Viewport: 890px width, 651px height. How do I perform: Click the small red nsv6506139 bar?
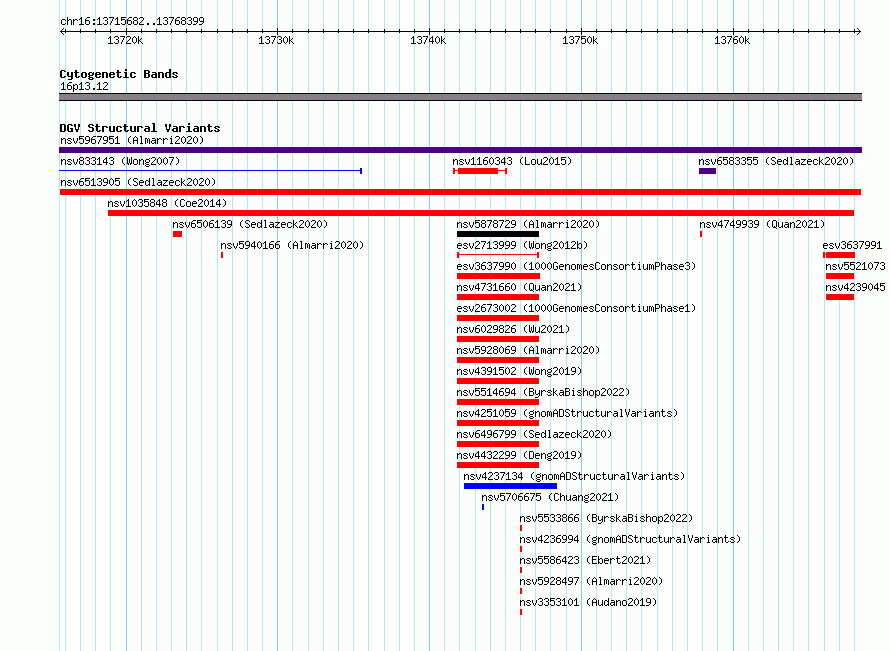pos(178,234)
